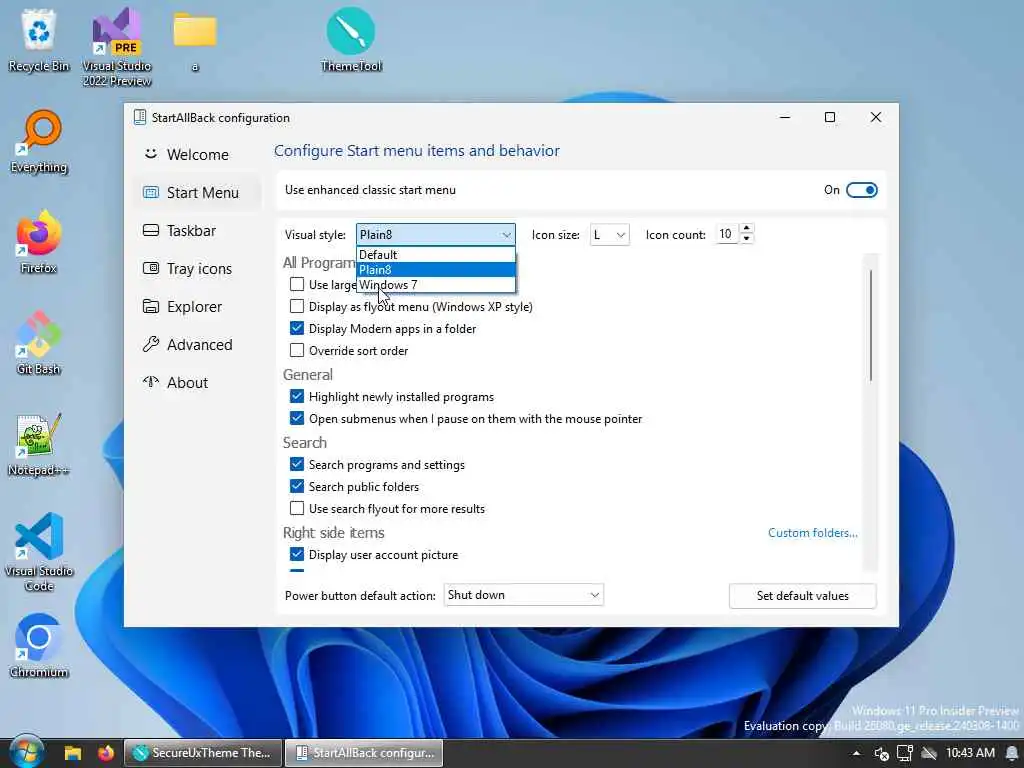
Task: Click the network tray icon
Action: [x=905, y=754]
